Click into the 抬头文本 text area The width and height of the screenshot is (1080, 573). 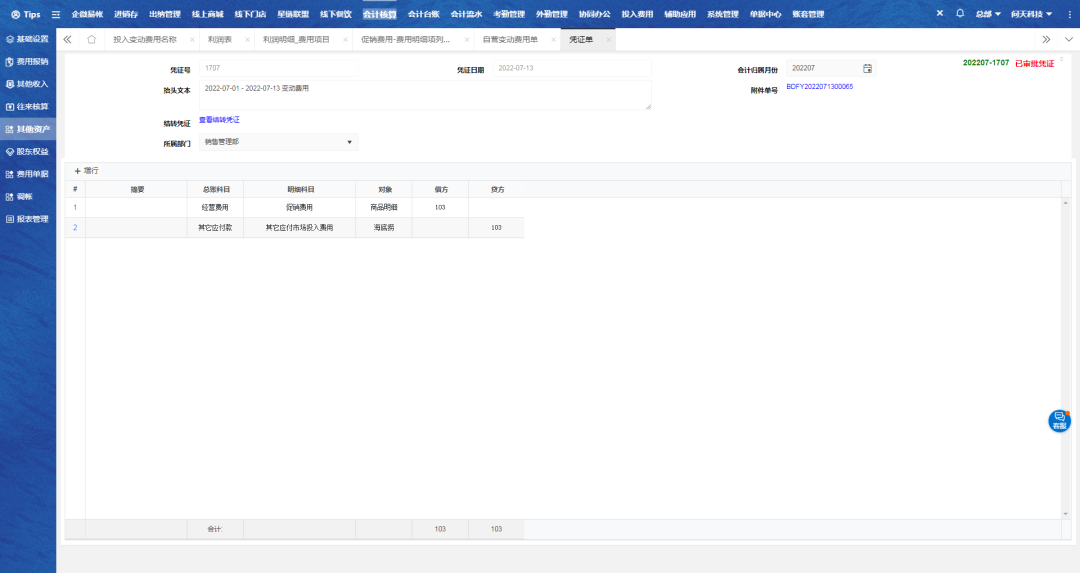(424, 95)
